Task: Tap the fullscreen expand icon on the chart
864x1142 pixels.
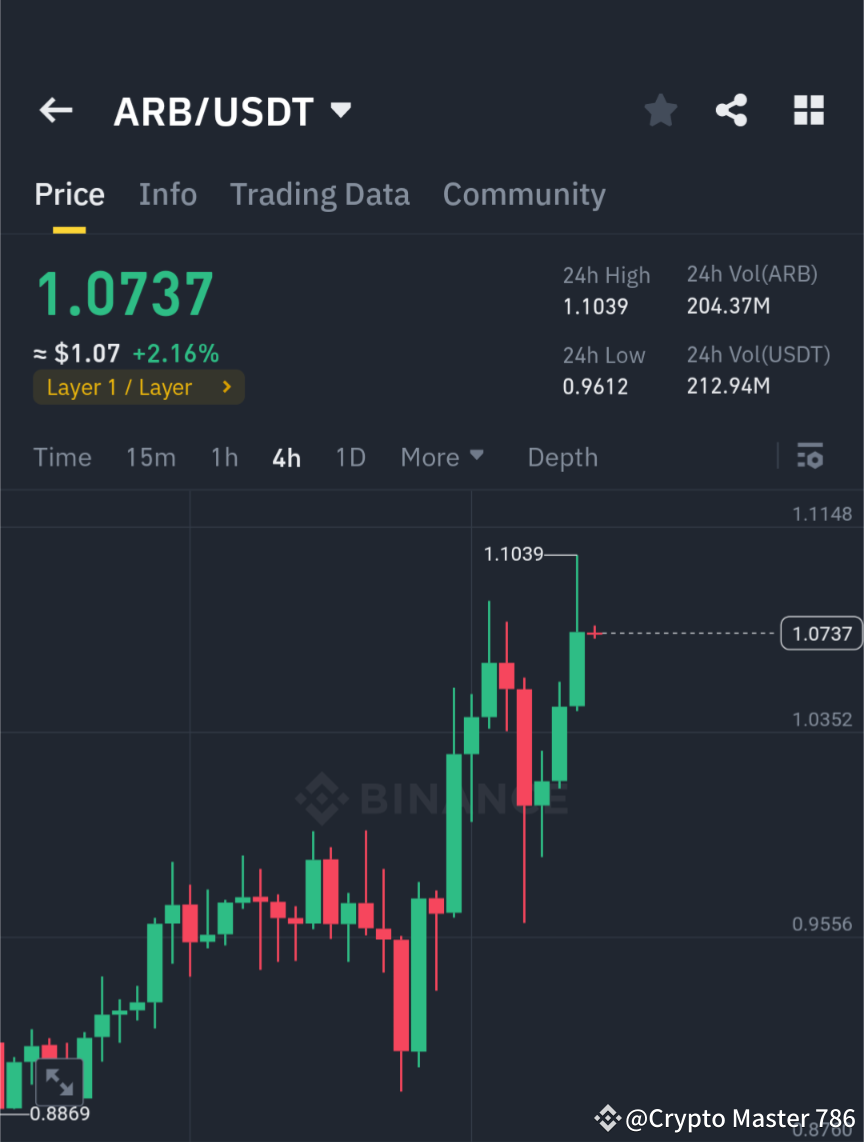Action: [x=60, y=1082]
